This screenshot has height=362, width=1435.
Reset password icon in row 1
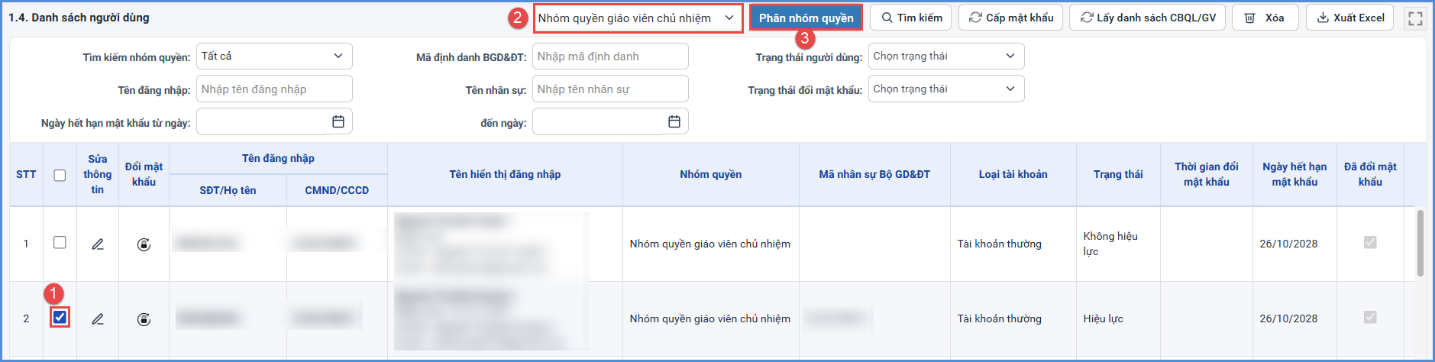tap(145, 243)
